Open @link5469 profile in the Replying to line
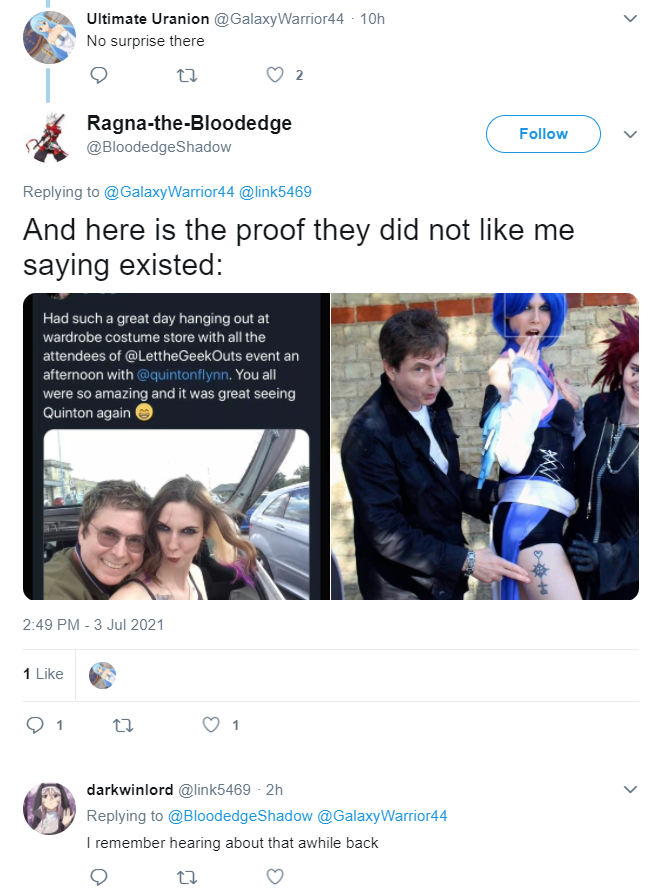Viewport: 660px width, 892px height. pos(275,192)
